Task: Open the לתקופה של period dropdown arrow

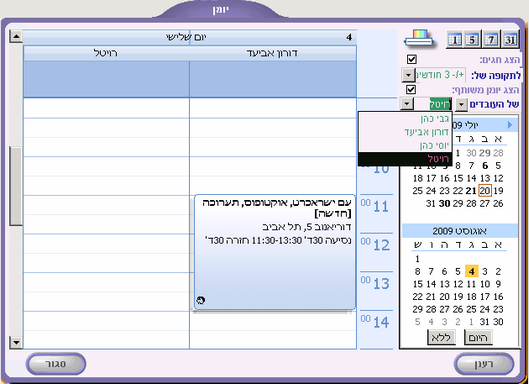Action: [x=408, y=75]
